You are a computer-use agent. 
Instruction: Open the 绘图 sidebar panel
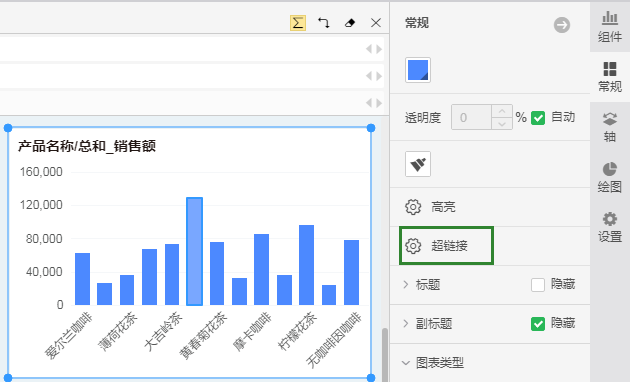point(610,177)
